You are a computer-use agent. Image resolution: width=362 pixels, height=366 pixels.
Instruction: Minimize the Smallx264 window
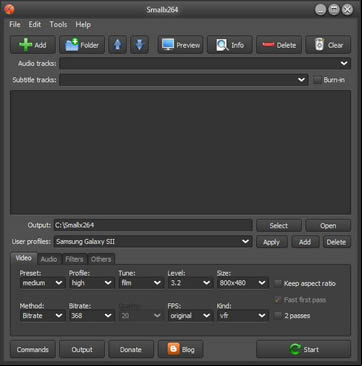pos(320,10)
